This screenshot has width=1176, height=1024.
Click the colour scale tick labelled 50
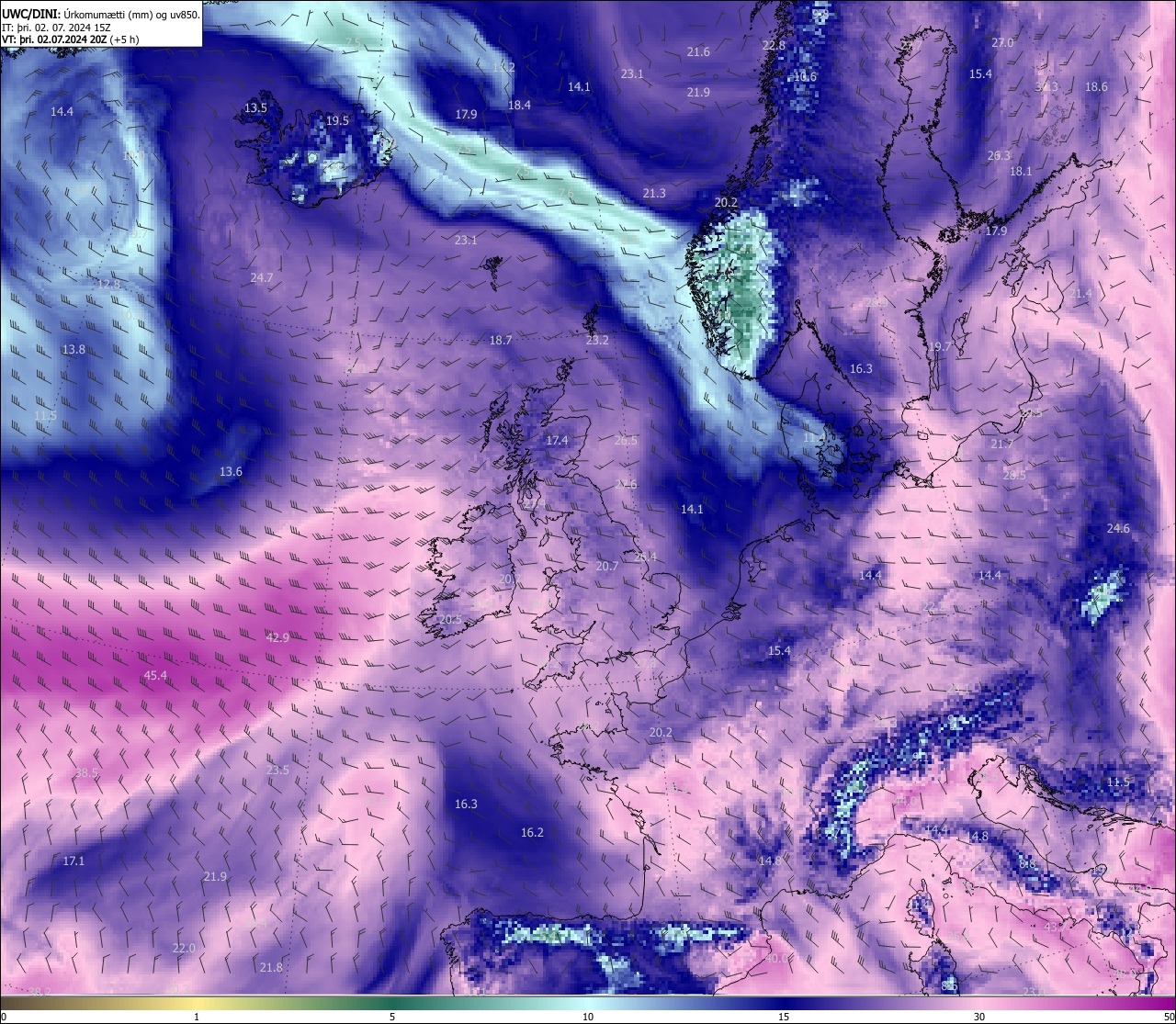(x=1169, y=1017)
